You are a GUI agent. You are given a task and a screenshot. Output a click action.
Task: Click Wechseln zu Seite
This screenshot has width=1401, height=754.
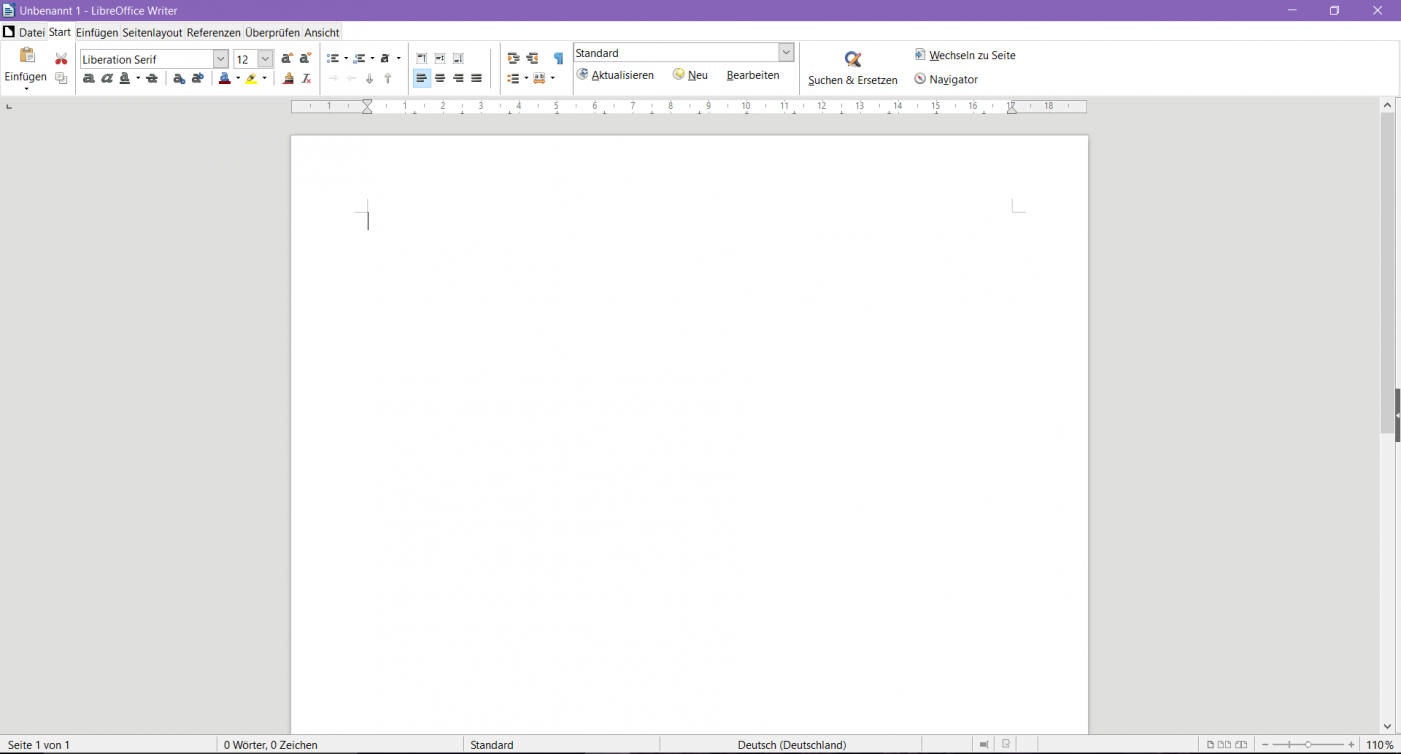pos(965,55)
